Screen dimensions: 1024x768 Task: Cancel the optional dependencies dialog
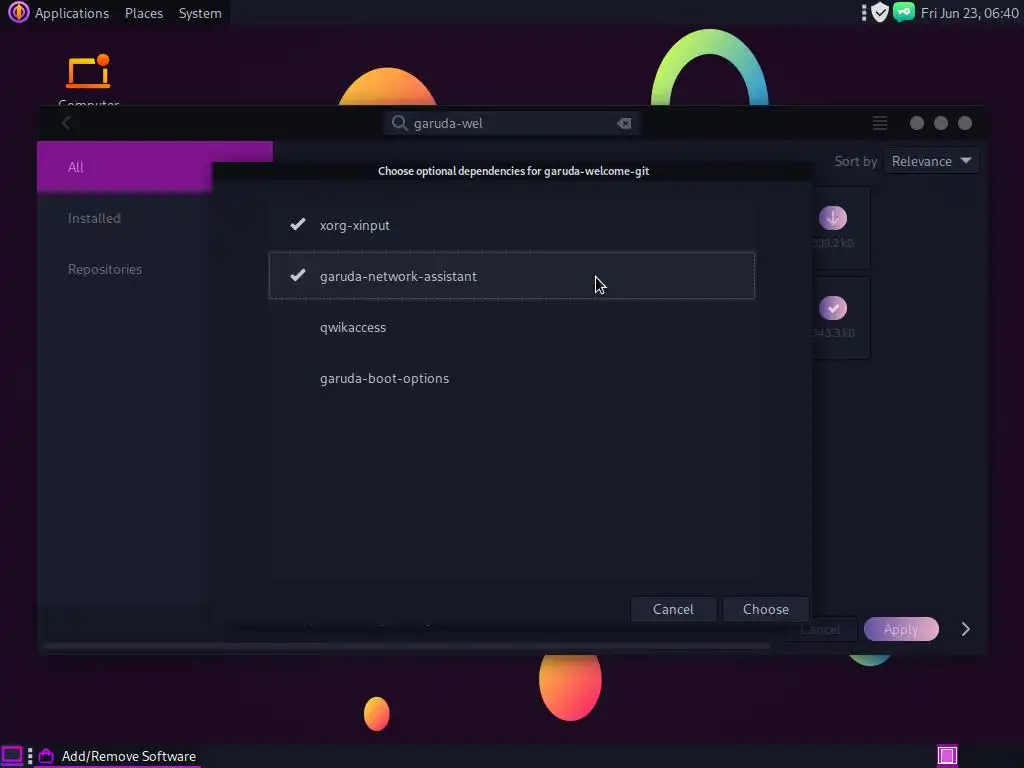tap(673, 609)
